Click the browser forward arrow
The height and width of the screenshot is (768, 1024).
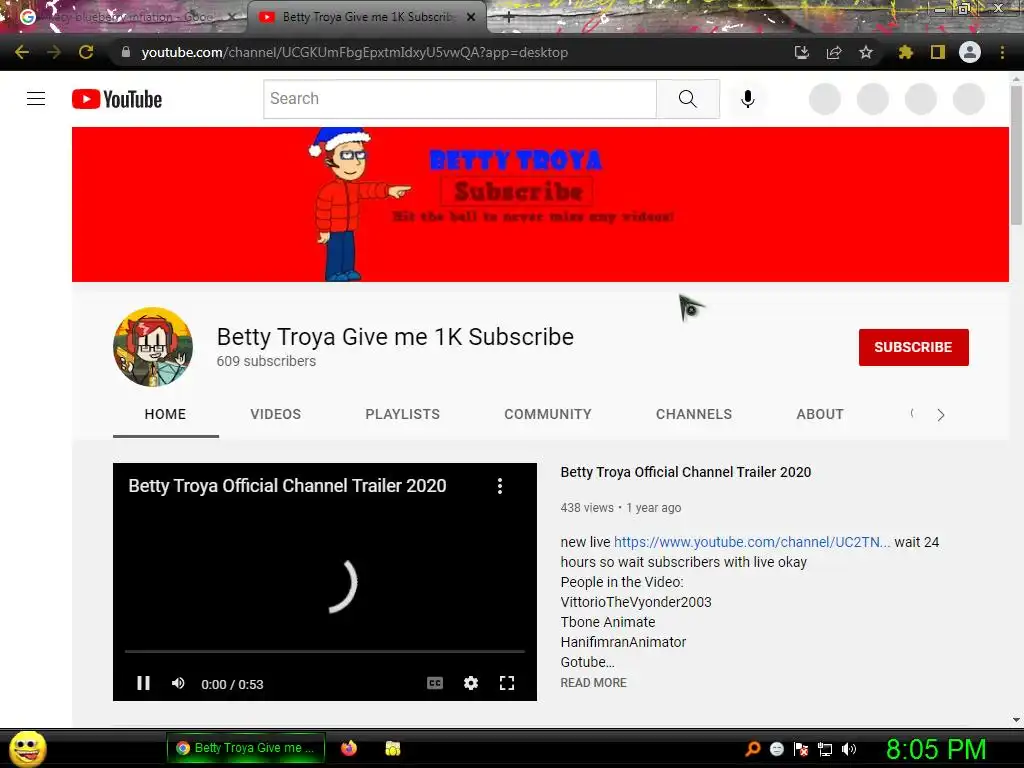click(x=54, y=52)
